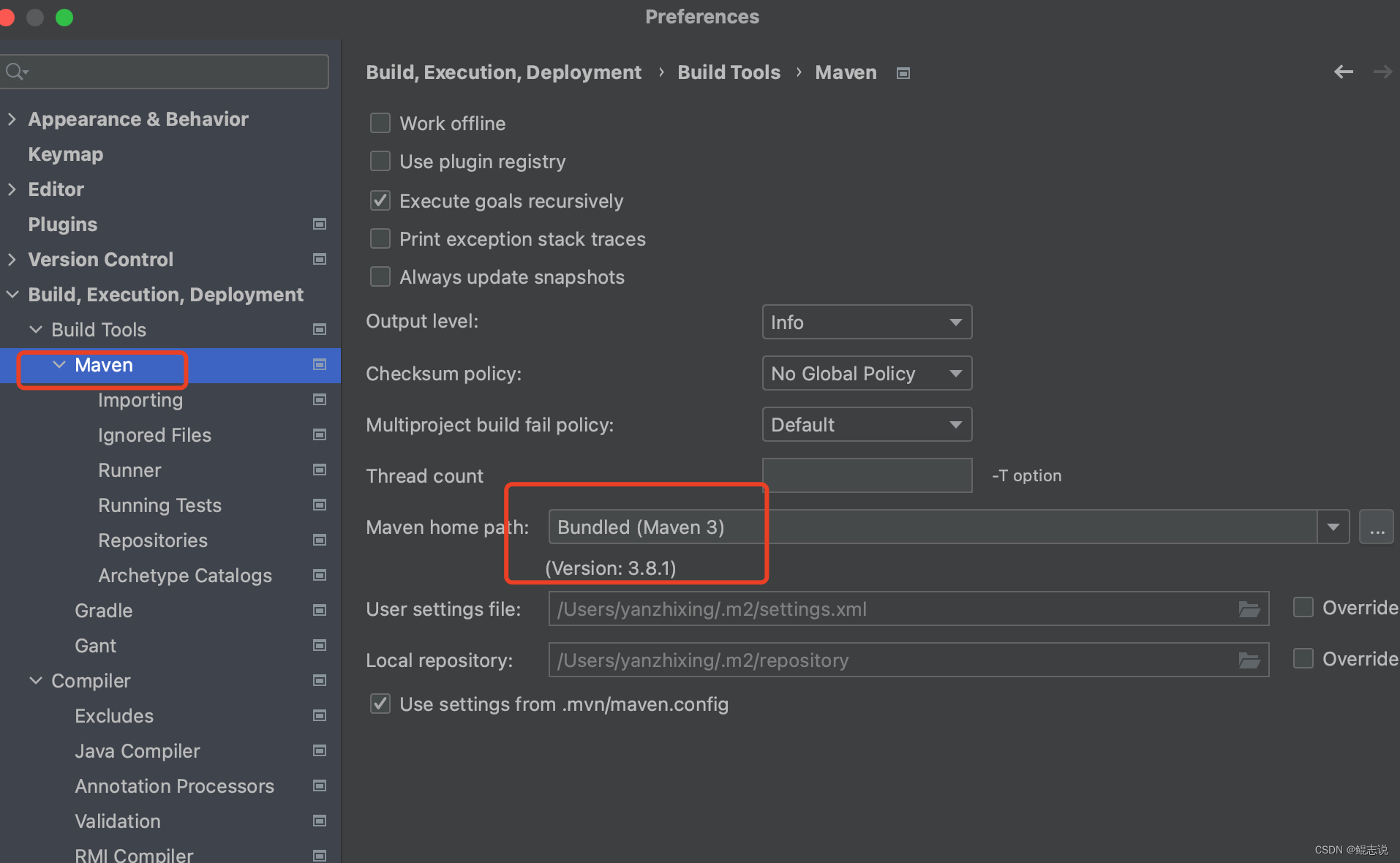1400x863 pixels.
Task: Click the search magnifier icon in settings
Action: click(16, 72)
